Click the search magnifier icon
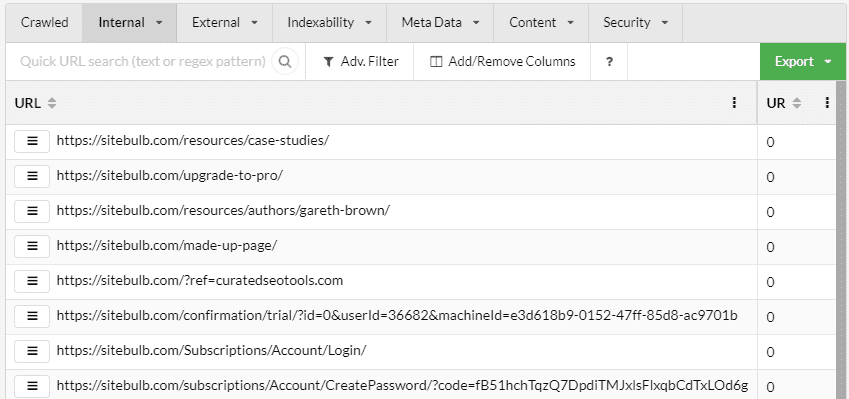This screenshot has width=849, height=399. [x=285, y=61]
